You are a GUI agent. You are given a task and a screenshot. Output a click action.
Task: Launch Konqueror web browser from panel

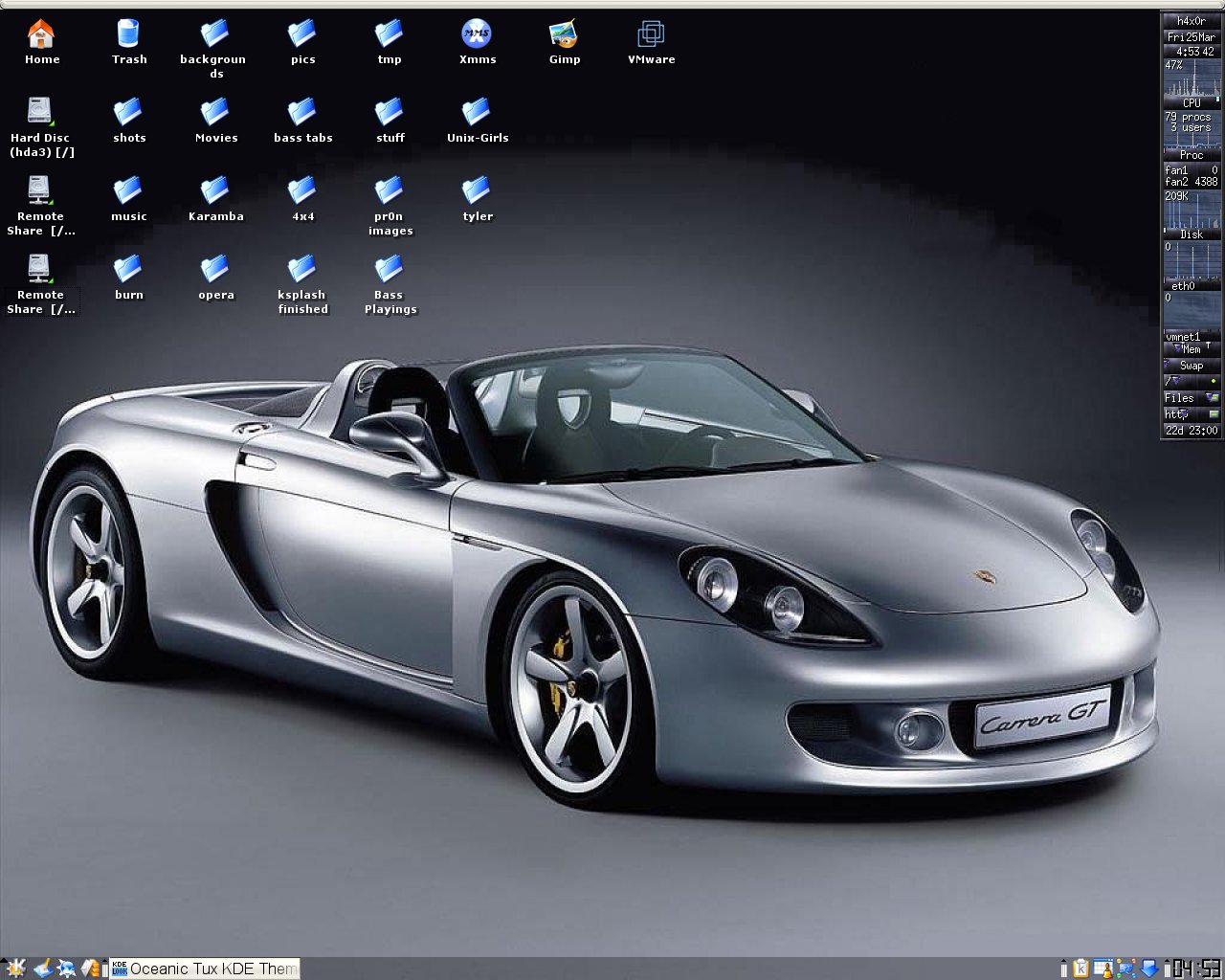67,969
